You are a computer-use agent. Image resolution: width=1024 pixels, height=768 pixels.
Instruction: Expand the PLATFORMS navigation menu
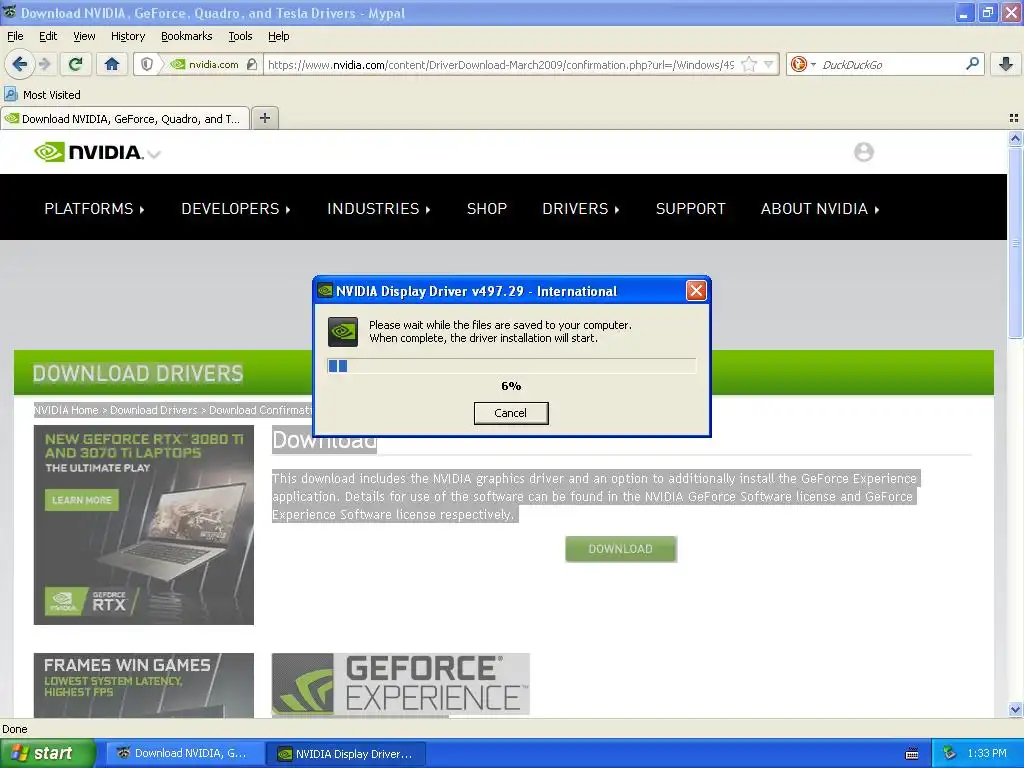pyautogui.click(x=94, y=208)
